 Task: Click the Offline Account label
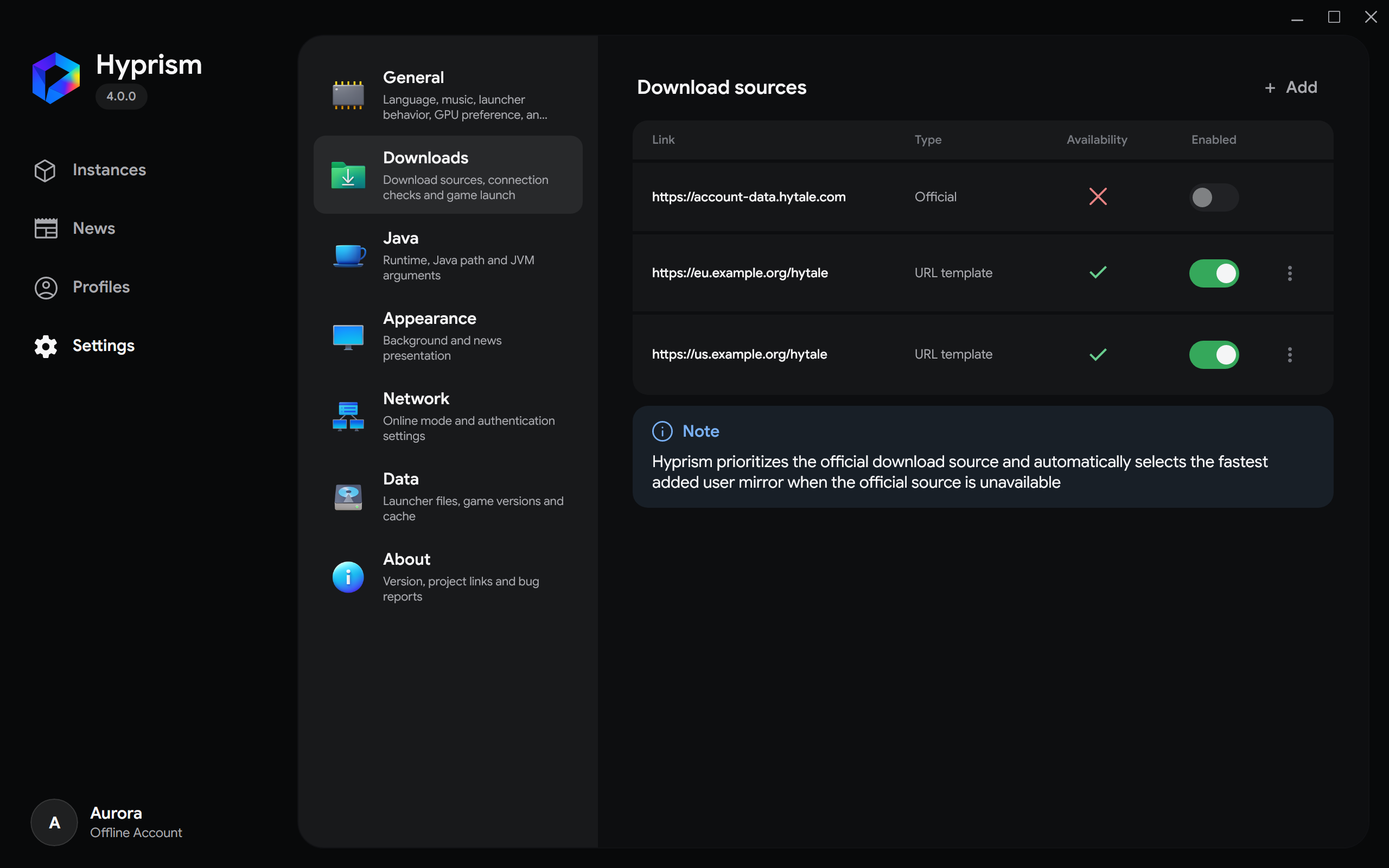point(136,832)
